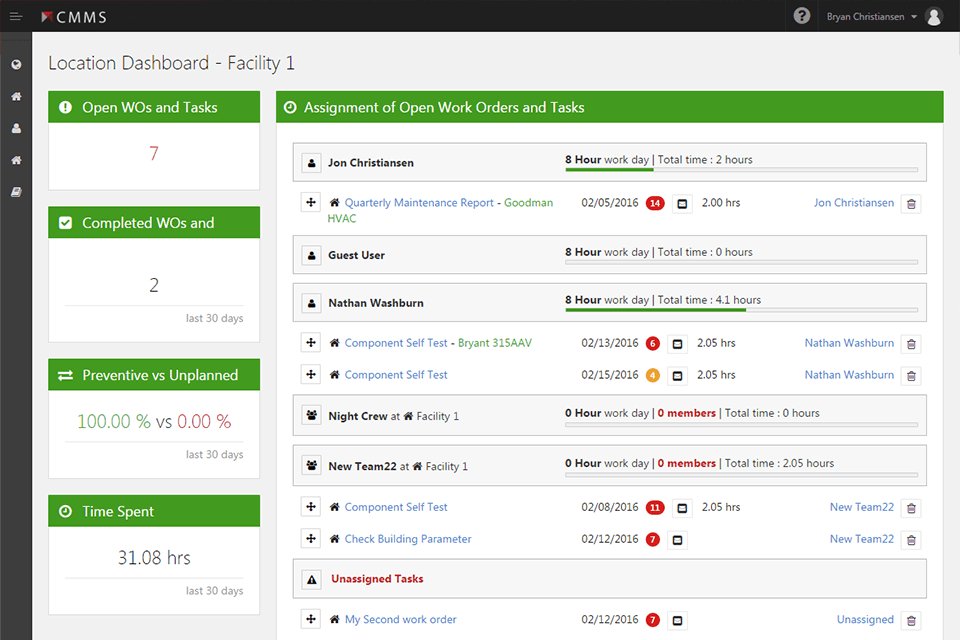Open the user icon in the sidebar
The height and width of the screenshot is (640, 960).
(17, 128)
